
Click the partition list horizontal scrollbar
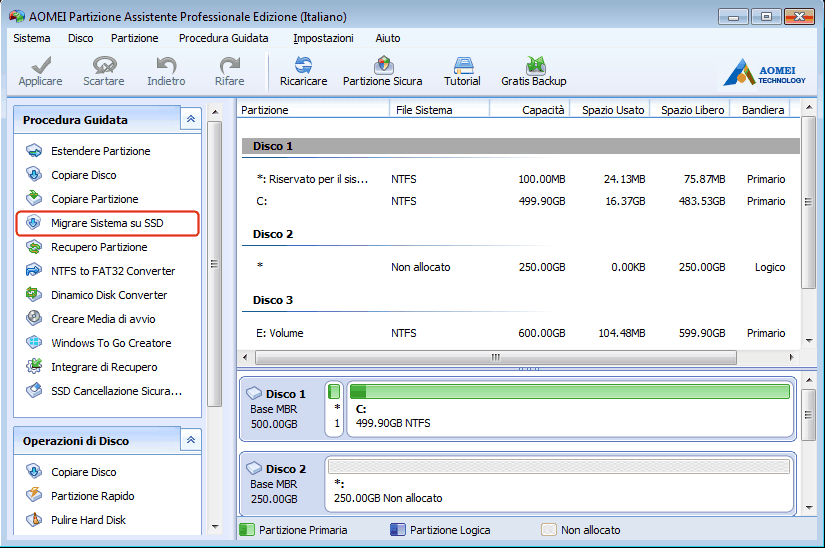point(496,357)
